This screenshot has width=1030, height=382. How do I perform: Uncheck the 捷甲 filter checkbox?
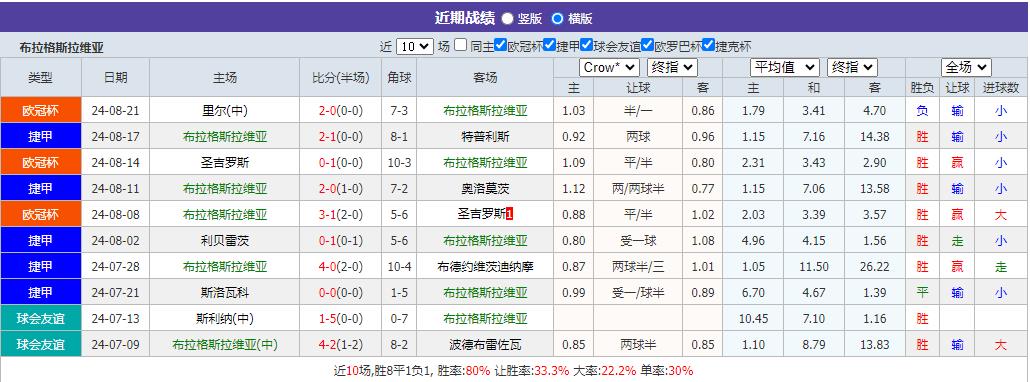[549, 45]
